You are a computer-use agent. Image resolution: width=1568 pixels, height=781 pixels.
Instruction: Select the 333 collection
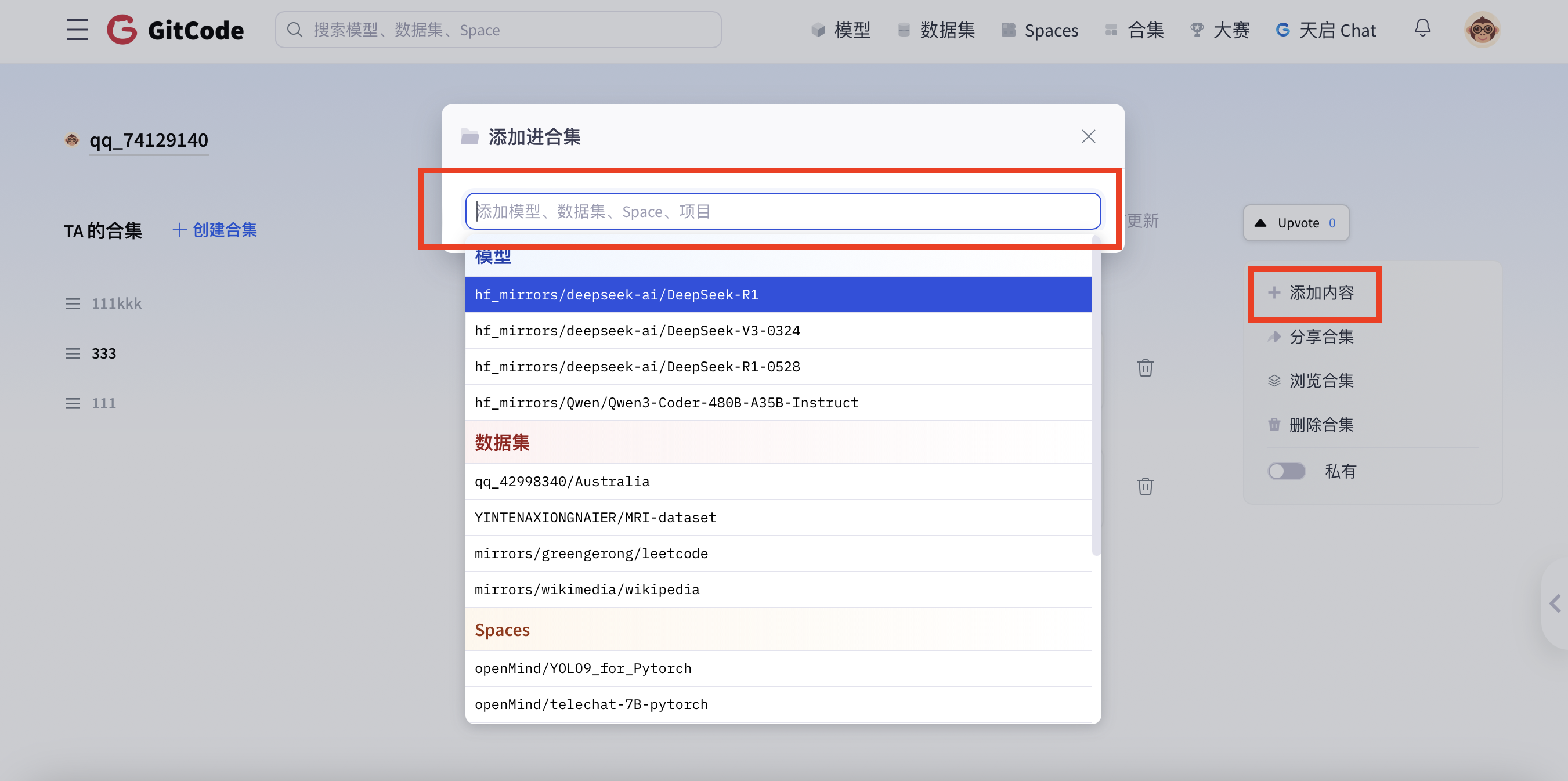coord(103,353)
